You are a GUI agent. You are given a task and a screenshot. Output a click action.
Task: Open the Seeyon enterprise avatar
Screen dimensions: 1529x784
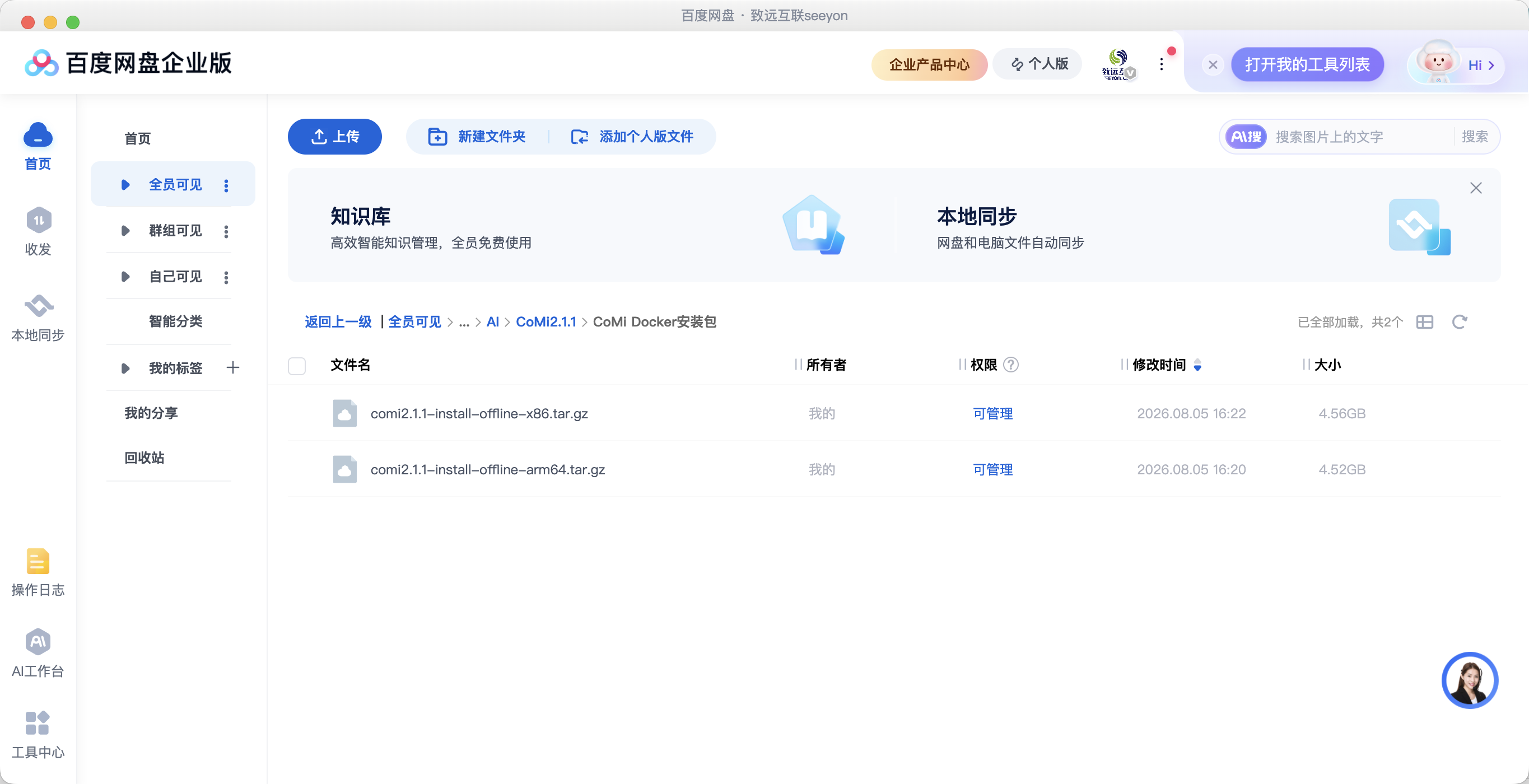1118,64
